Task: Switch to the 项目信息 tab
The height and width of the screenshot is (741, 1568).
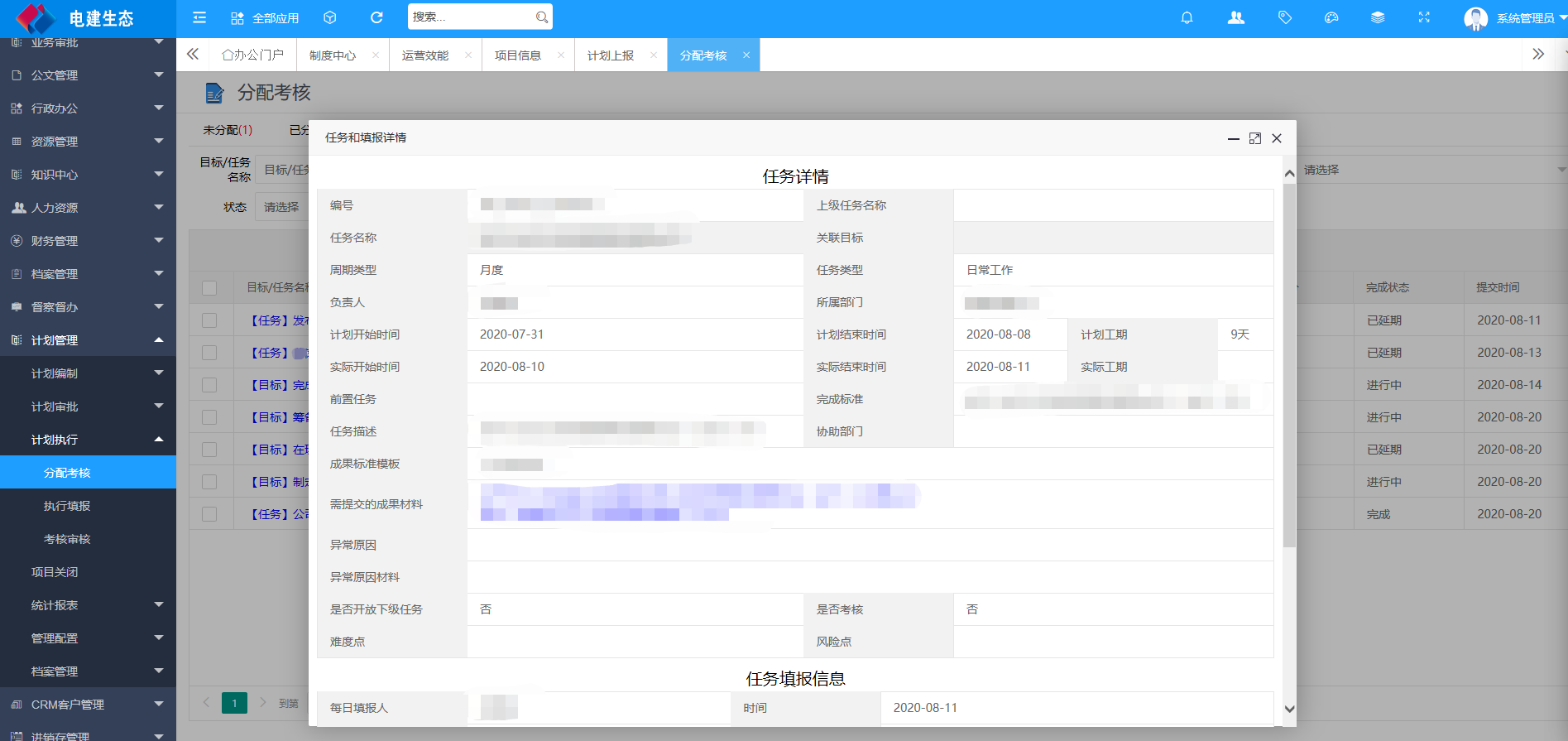Action: [518, 55]
